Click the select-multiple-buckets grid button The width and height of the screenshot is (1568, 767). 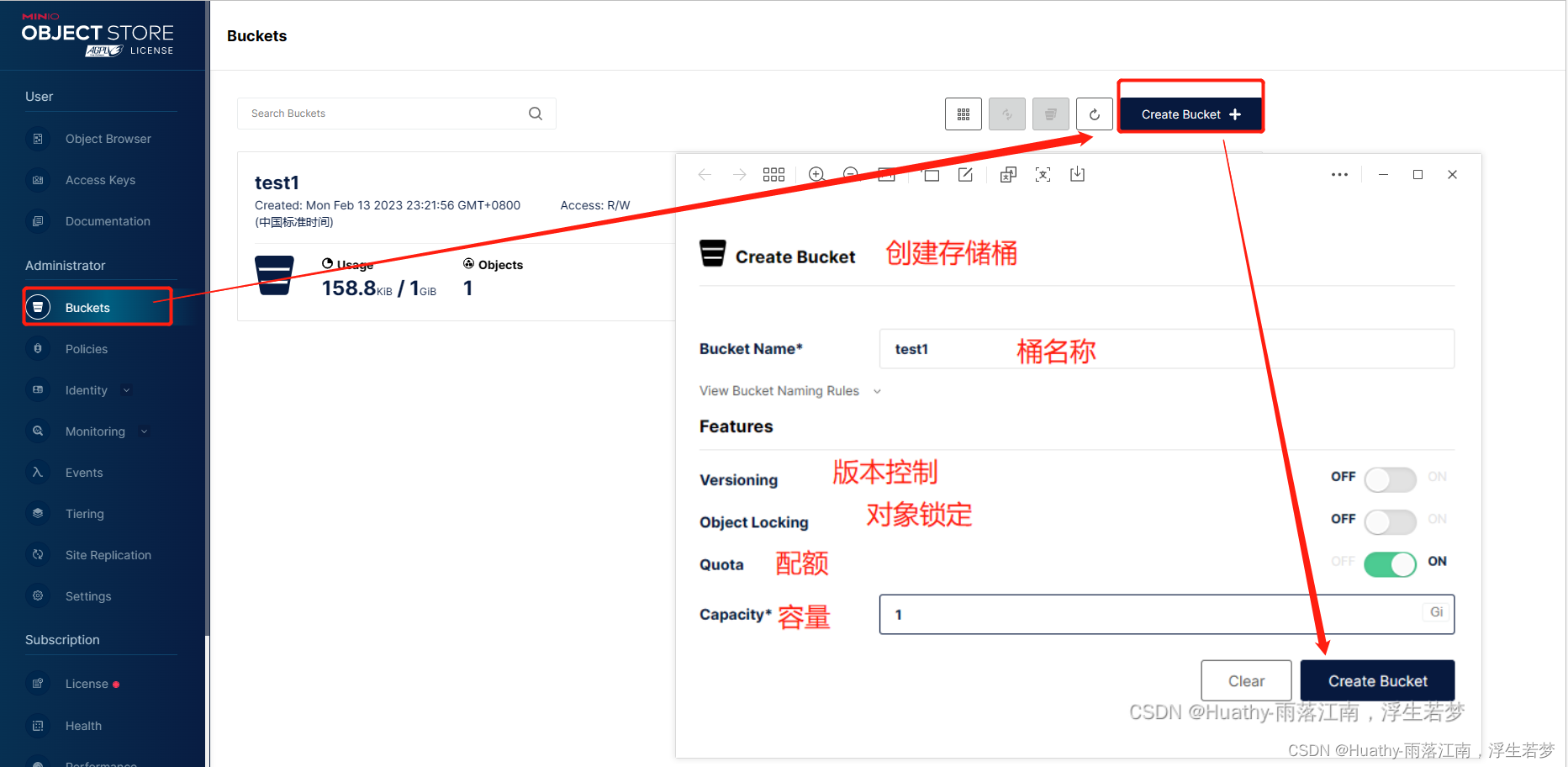pos(964,114)
